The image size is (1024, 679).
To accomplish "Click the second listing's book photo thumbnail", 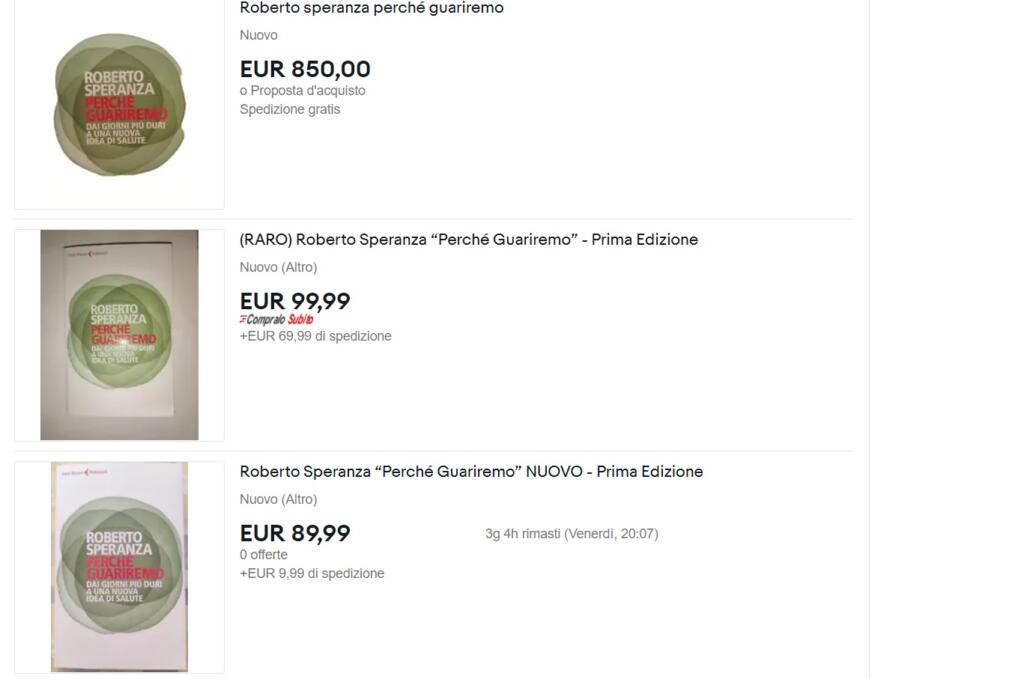I will (x=119, y=335).
